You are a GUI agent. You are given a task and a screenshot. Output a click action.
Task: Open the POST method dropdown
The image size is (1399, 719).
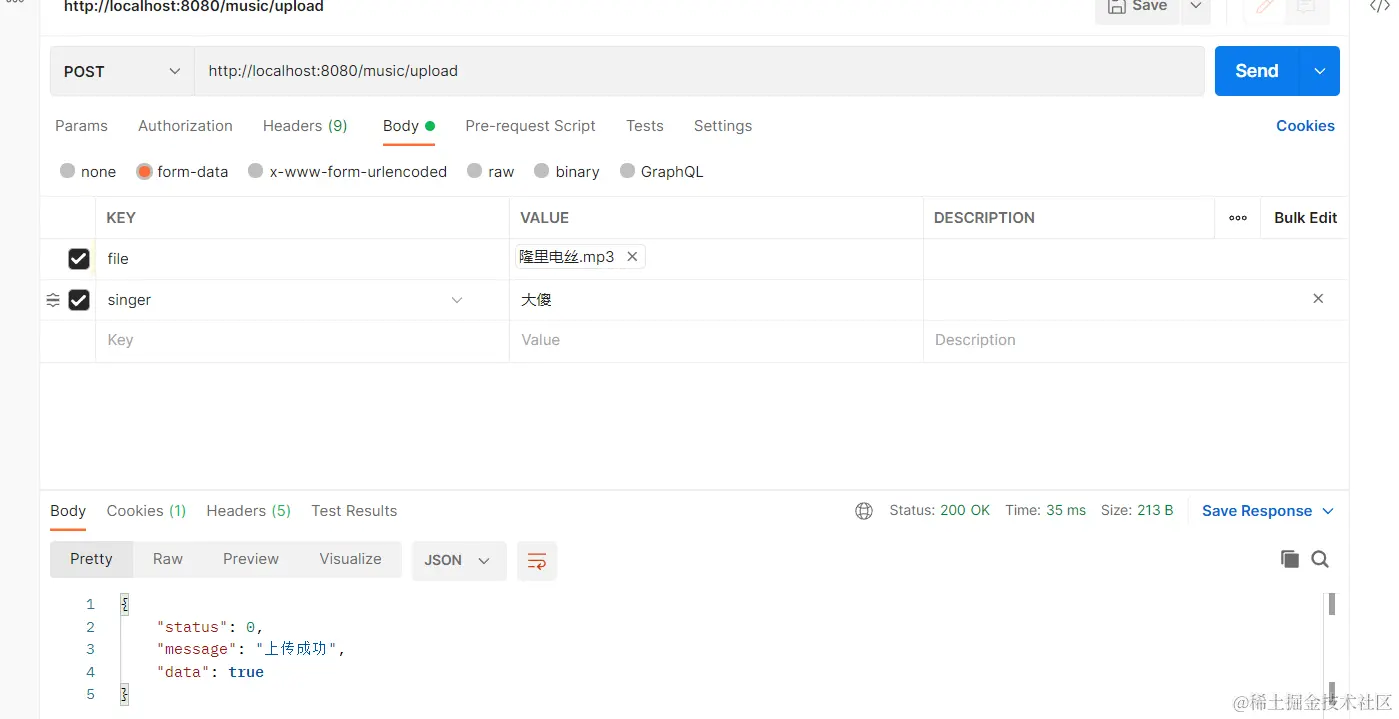pos(122,71)
